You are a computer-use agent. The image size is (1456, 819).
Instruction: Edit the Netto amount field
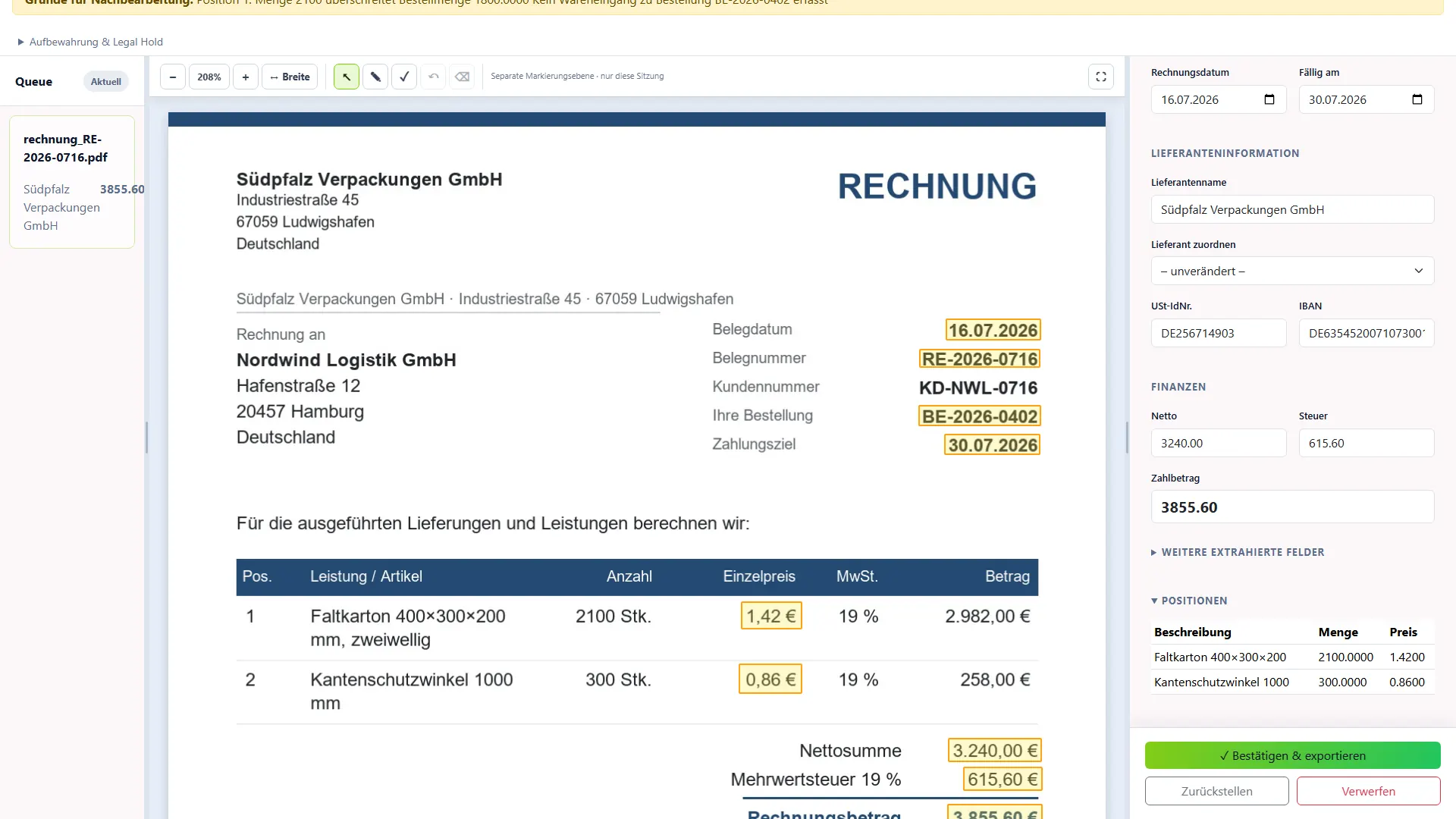coord(1219,443)
